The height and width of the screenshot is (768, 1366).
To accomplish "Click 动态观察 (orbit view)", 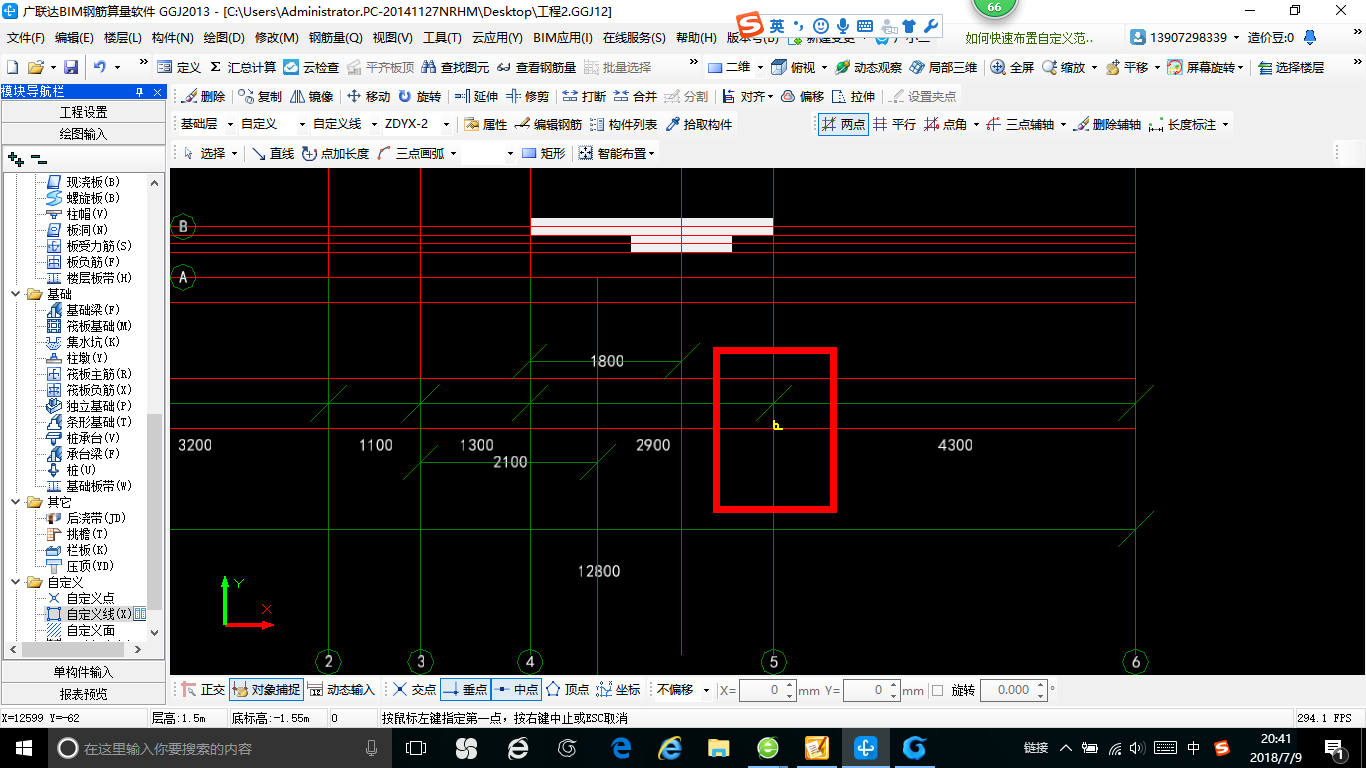I will click(868, 67).
